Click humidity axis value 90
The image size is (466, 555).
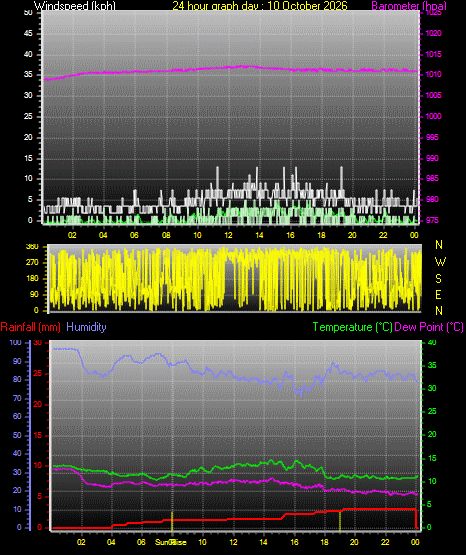pyautogui.click(x=17, y=361)
